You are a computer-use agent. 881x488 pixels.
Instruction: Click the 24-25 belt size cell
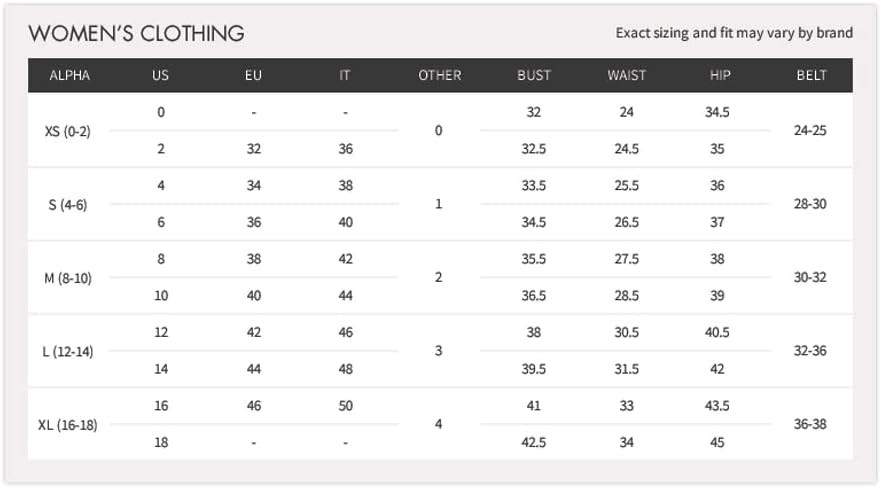[810, 131]
